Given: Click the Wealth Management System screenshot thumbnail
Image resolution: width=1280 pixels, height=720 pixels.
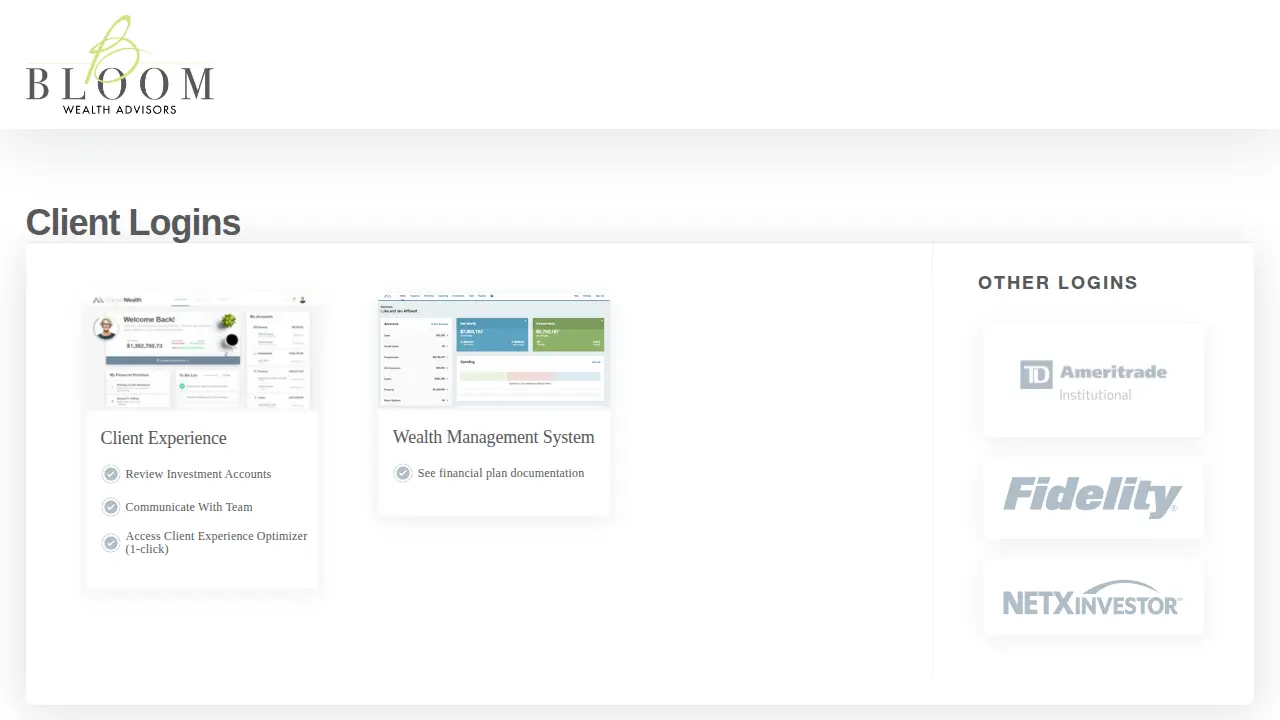Looking at the screenshot, I should (x=494, y=349).
